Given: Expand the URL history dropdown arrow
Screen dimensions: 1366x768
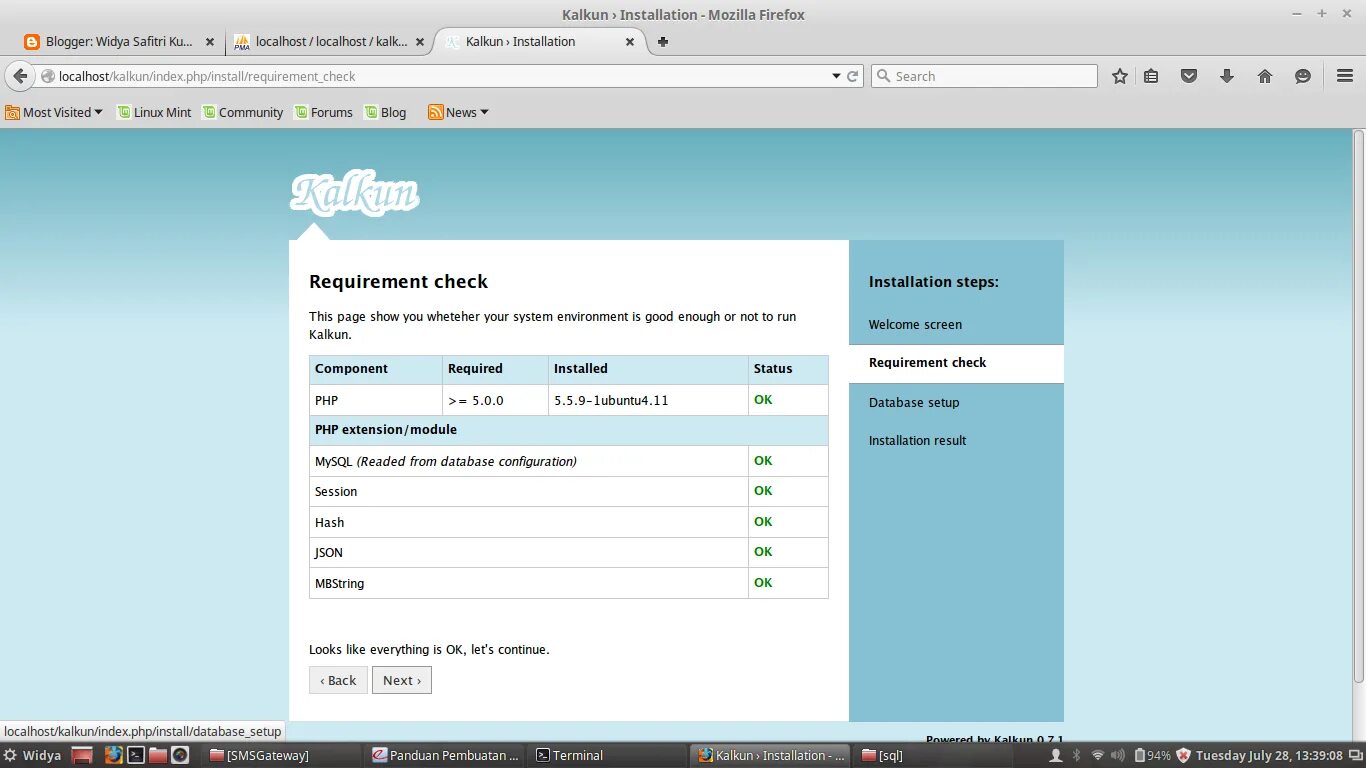Looking at the screenshot, I should 836,76.
